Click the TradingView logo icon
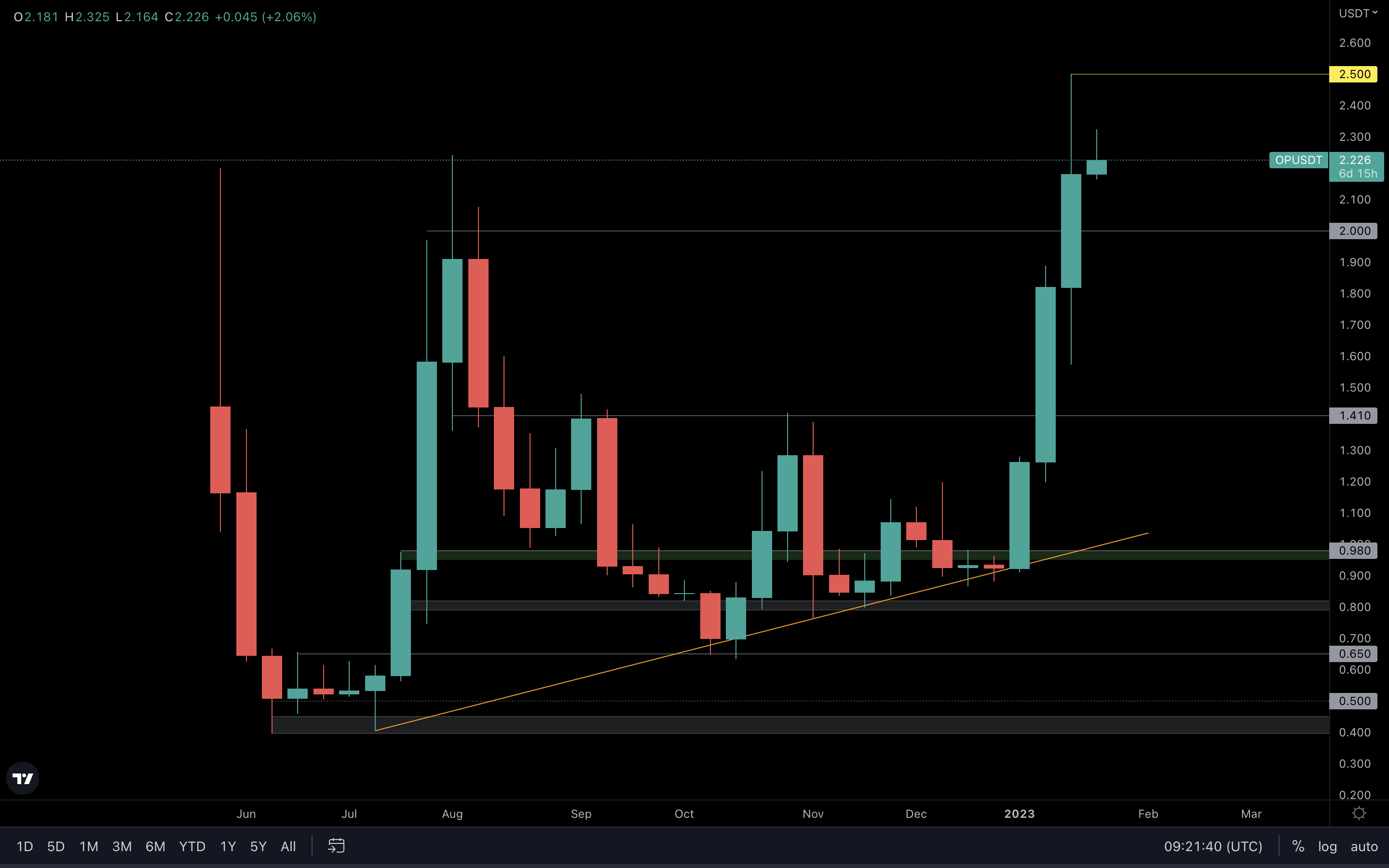Image resolution: width=1389 pixels, height=868 pixels. click(x=23, y=778)
